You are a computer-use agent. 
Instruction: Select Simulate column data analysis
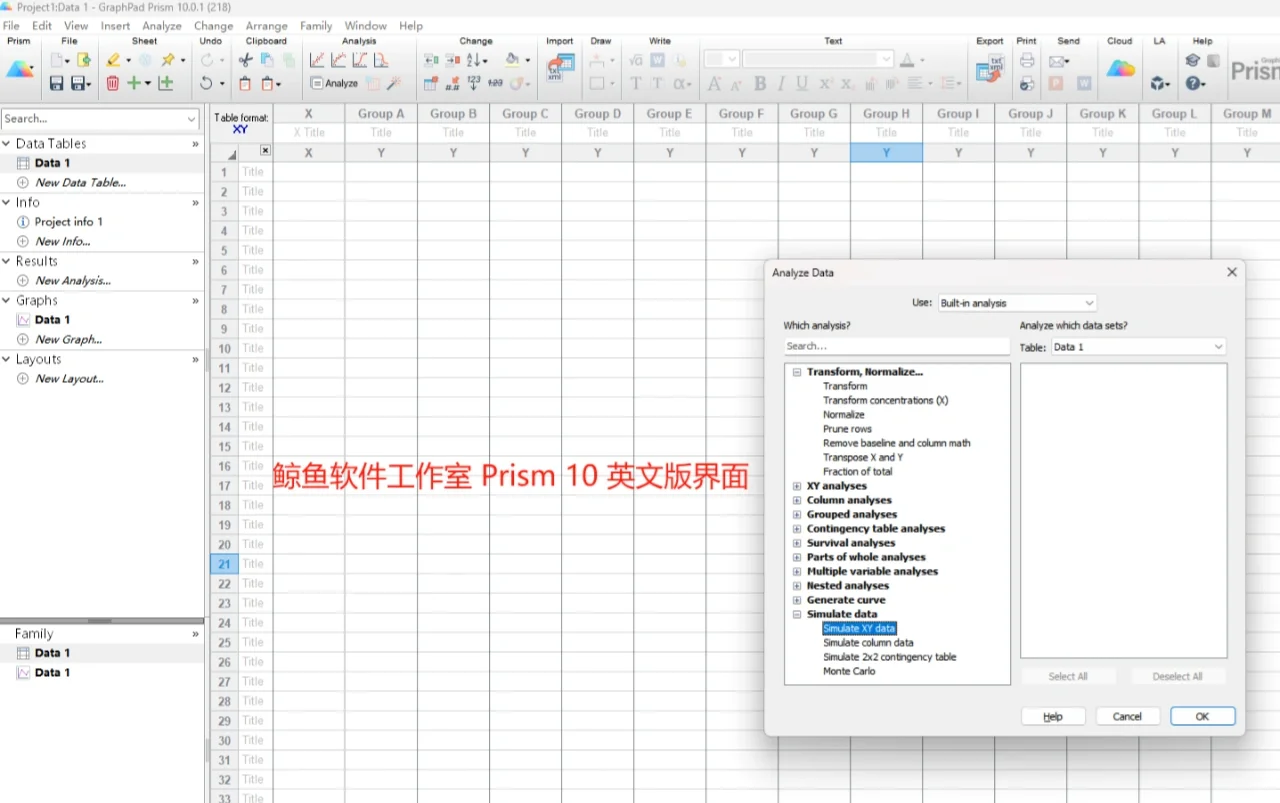868,643
